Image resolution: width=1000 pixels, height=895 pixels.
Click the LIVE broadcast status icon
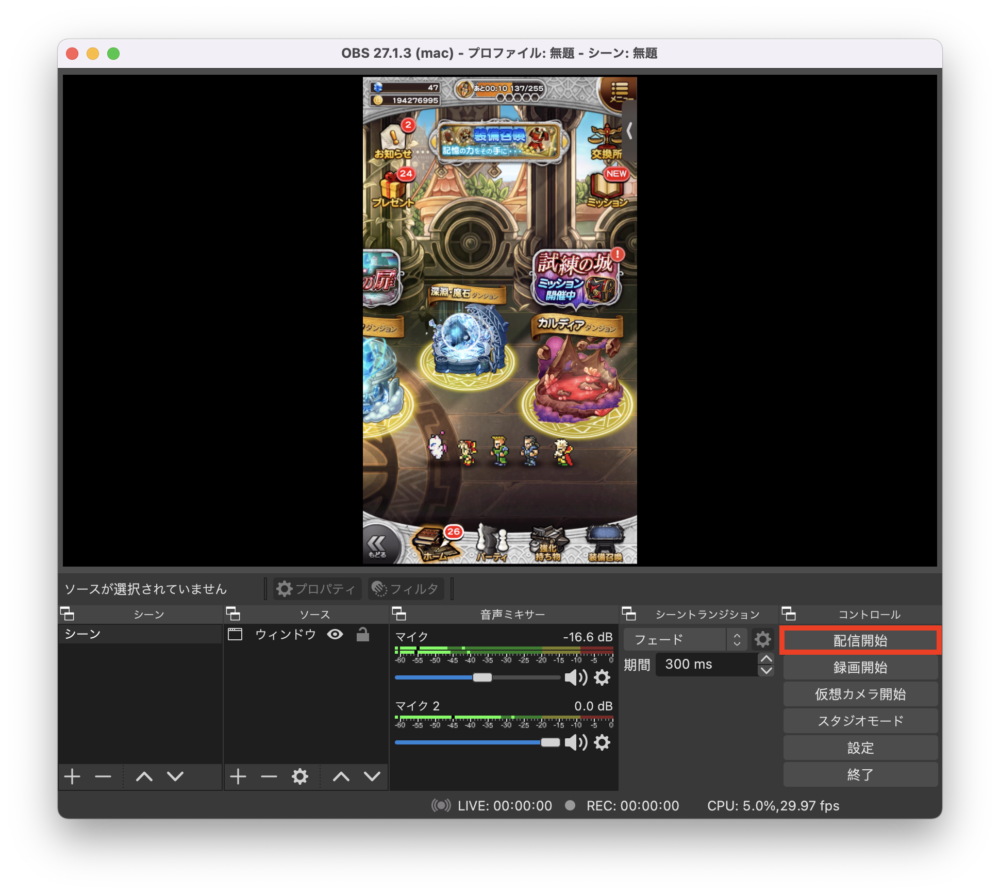click(x=441, y=806)
